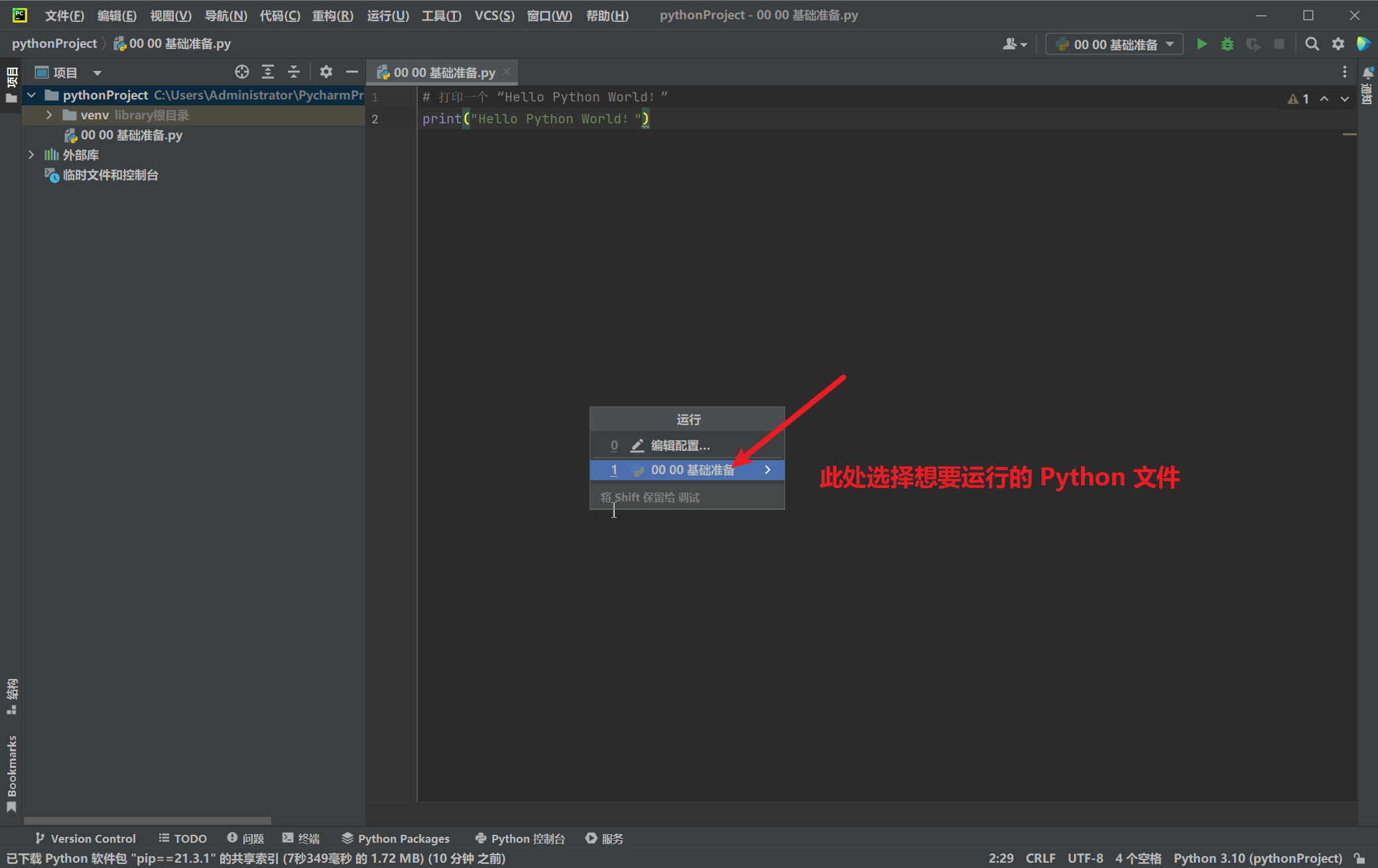Click the line 2 input field in editor
Viewport: 1378px width, 868px height.
535,119
